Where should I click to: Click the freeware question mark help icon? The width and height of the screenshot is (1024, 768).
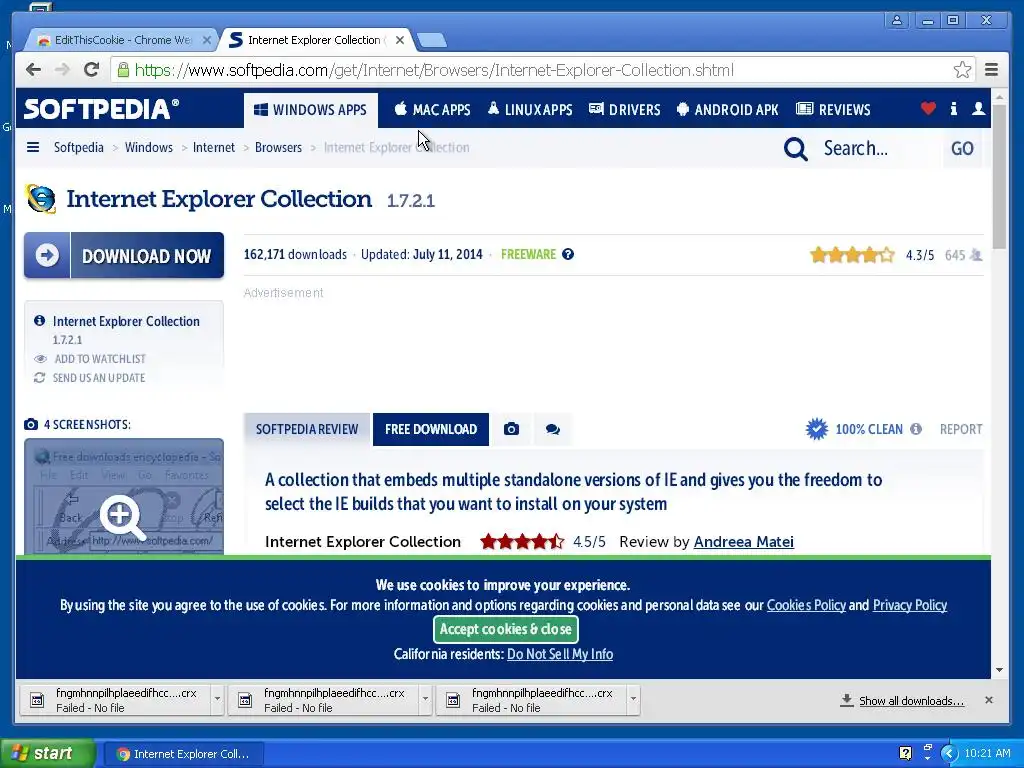click(x=568, y=255)
